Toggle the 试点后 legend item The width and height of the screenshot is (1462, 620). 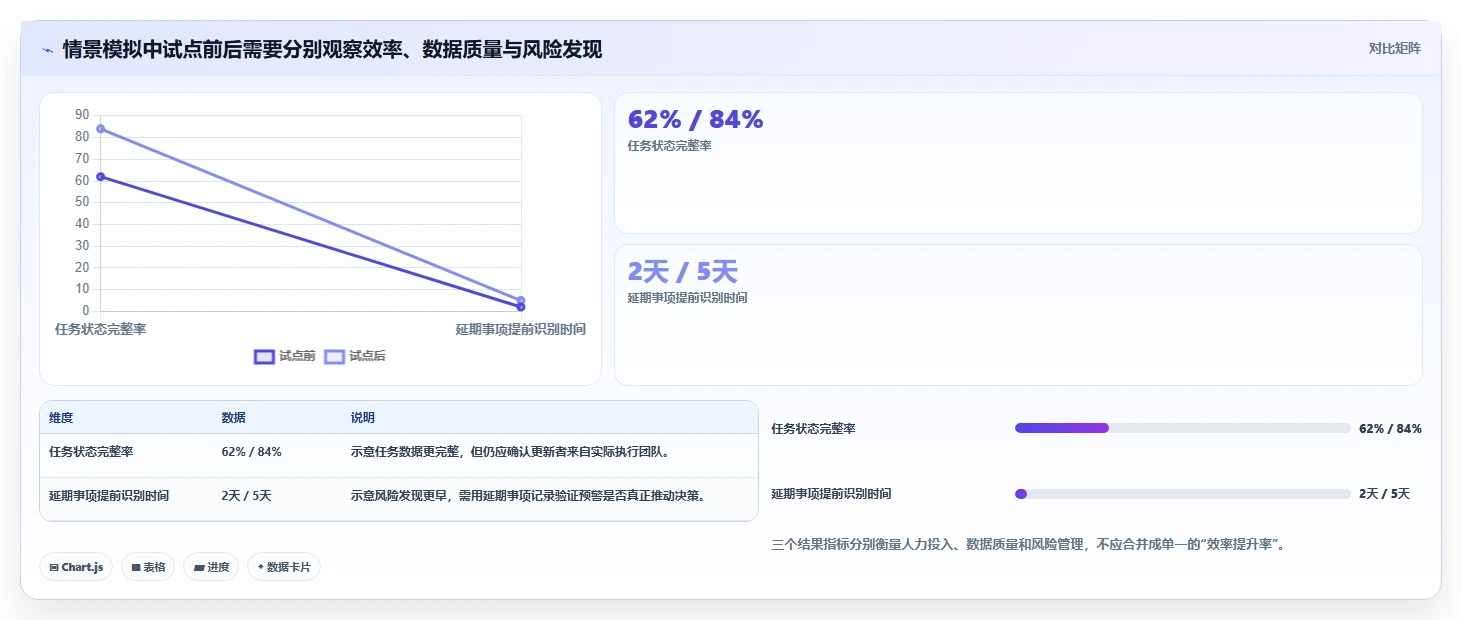pyautogui.click(x=355, y=356)
